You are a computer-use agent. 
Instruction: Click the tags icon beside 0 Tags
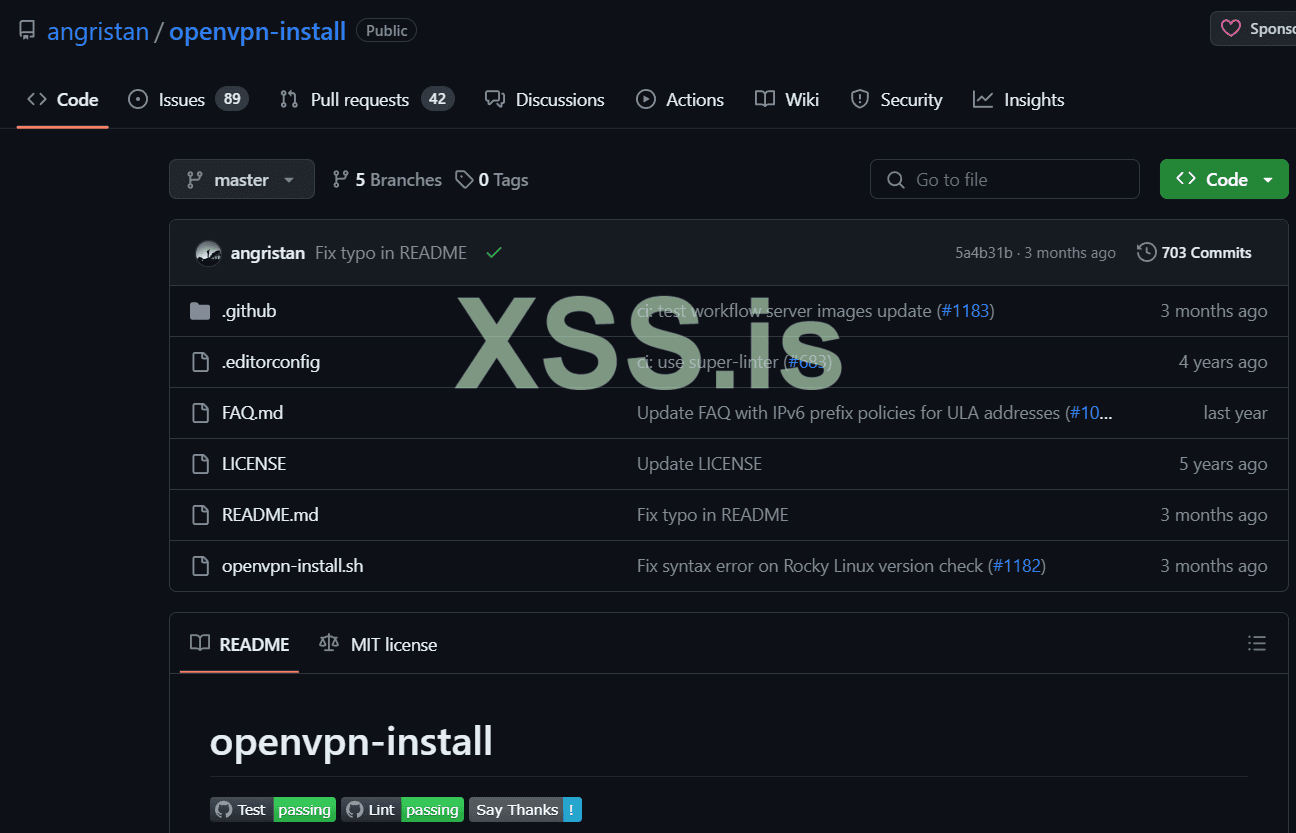click(464, 180)
